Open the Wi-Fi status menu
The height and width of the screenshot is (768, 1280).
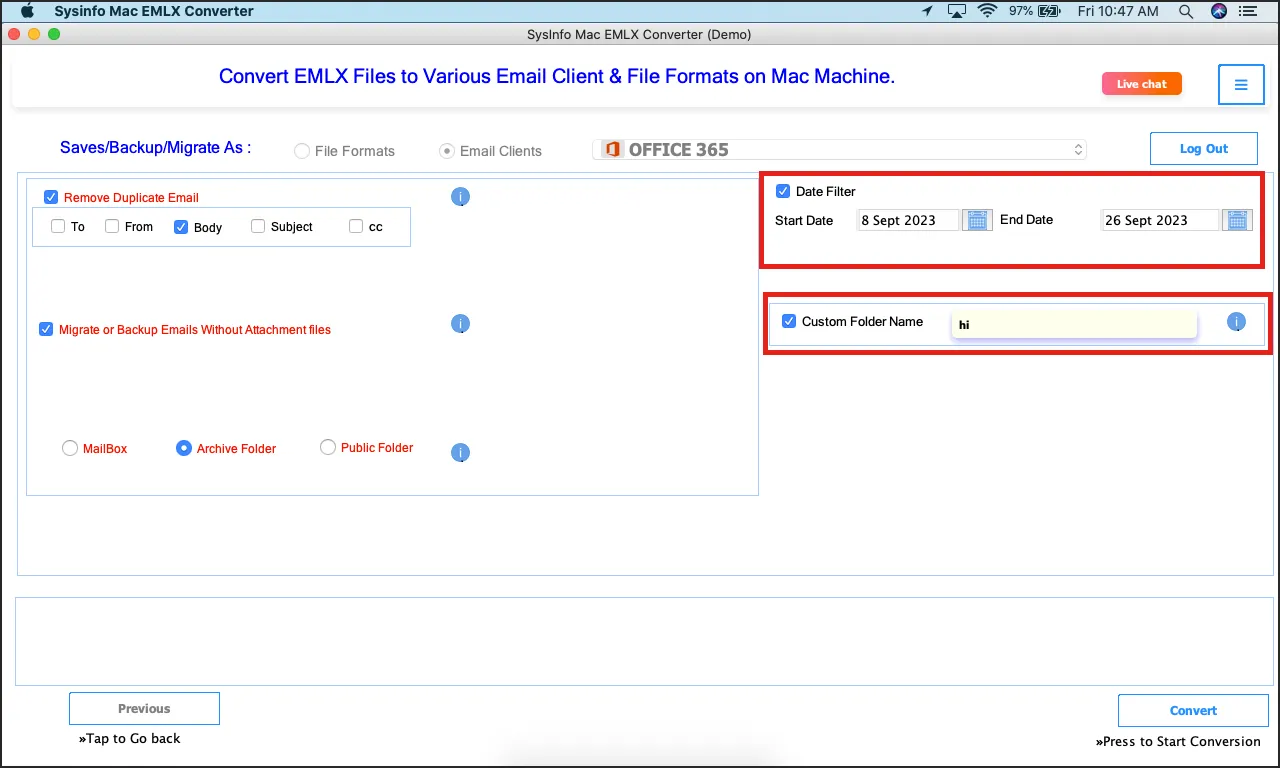pyautogui.click(x=988, y=11)
